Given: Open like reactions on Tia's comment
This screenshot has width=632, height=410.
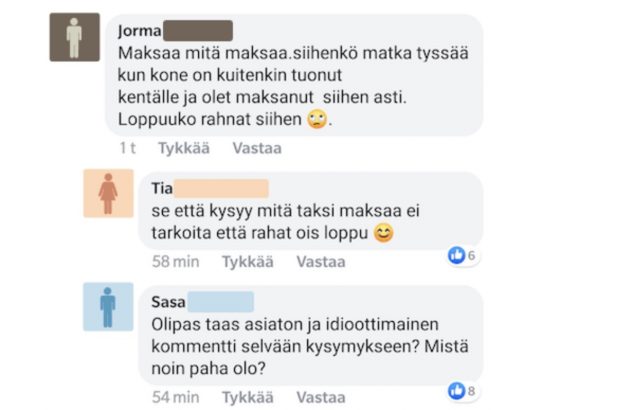Looking at the screenshot, I should (x=463, y=256).
